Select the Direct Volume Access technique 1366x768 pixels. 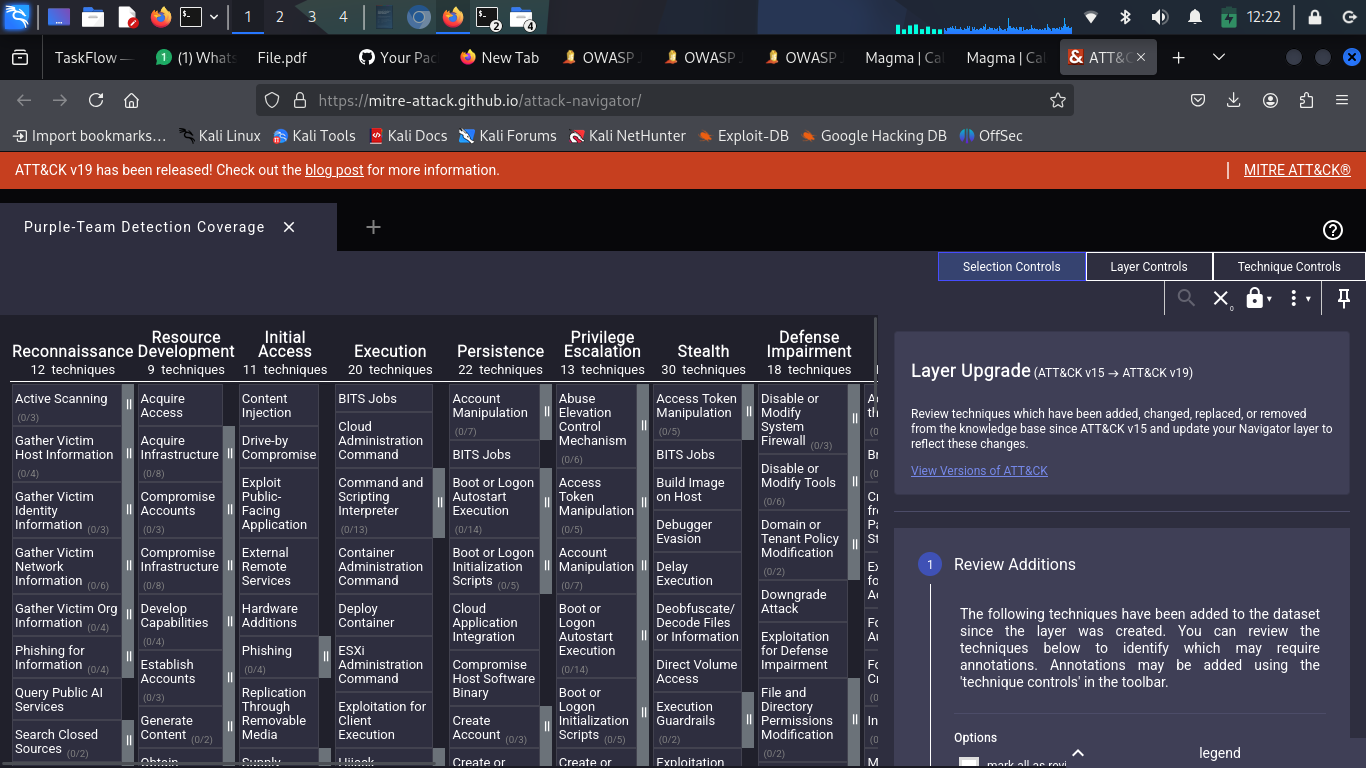coord(697,671)
